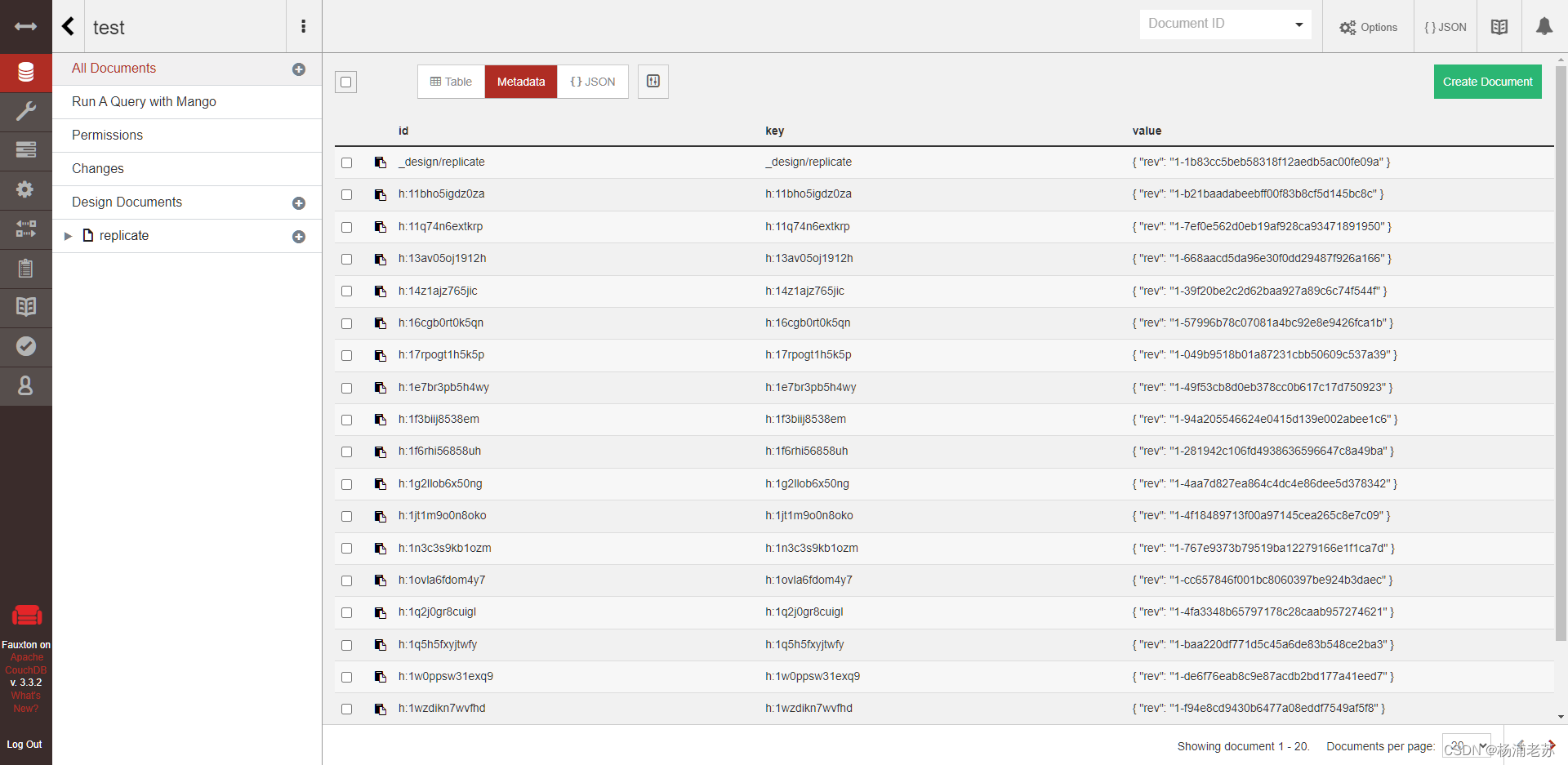Select replicate design document row
This screenshot has width=1568, height=765.
pyautogui.click(x=186, y=236)
